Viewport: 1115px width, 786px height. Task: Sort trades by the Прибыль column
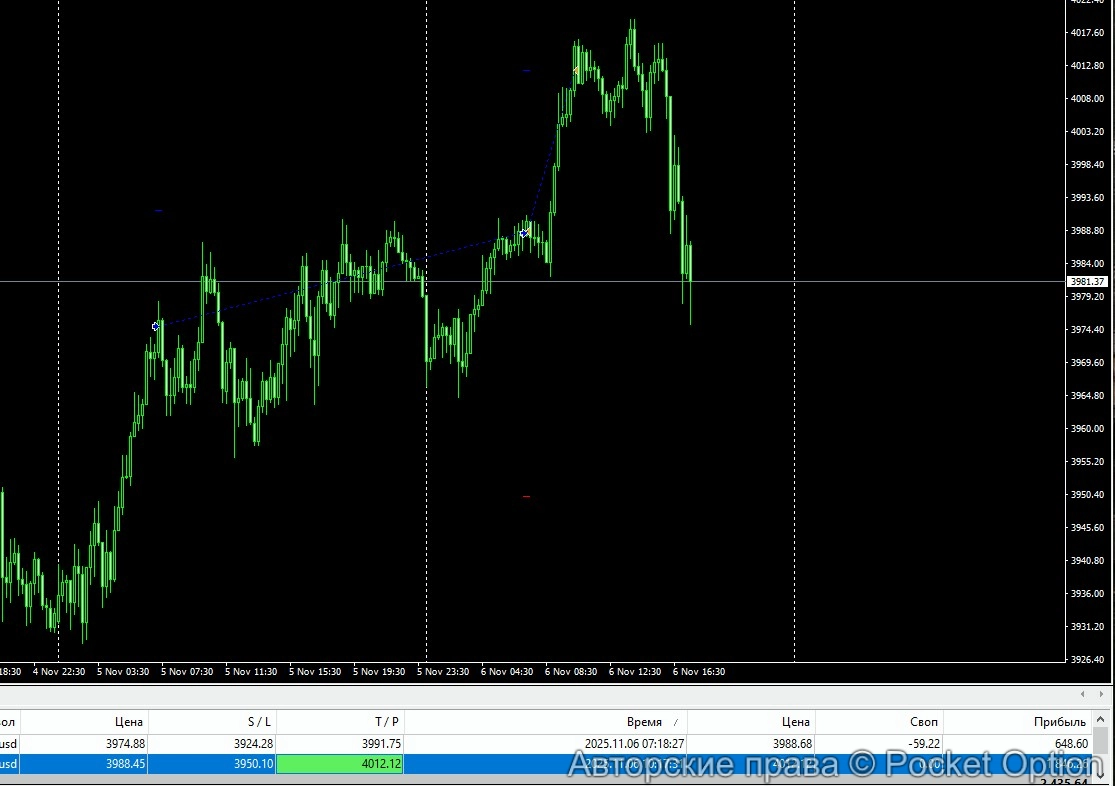[1060, 721]
